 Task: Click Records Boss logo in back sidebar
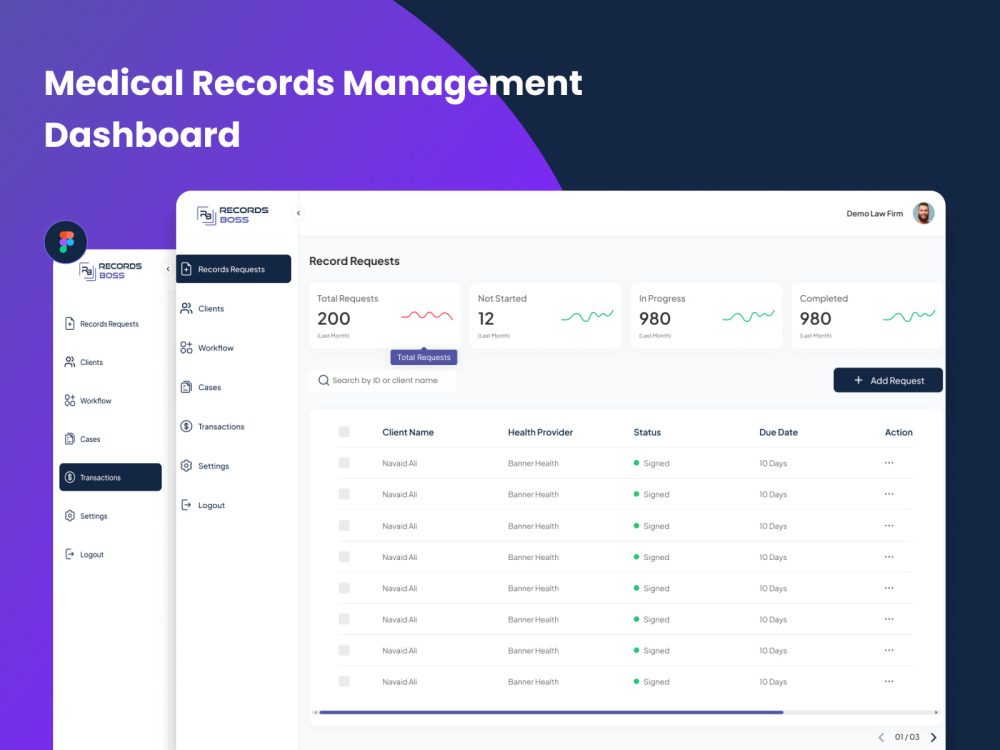tap(111, 271)
